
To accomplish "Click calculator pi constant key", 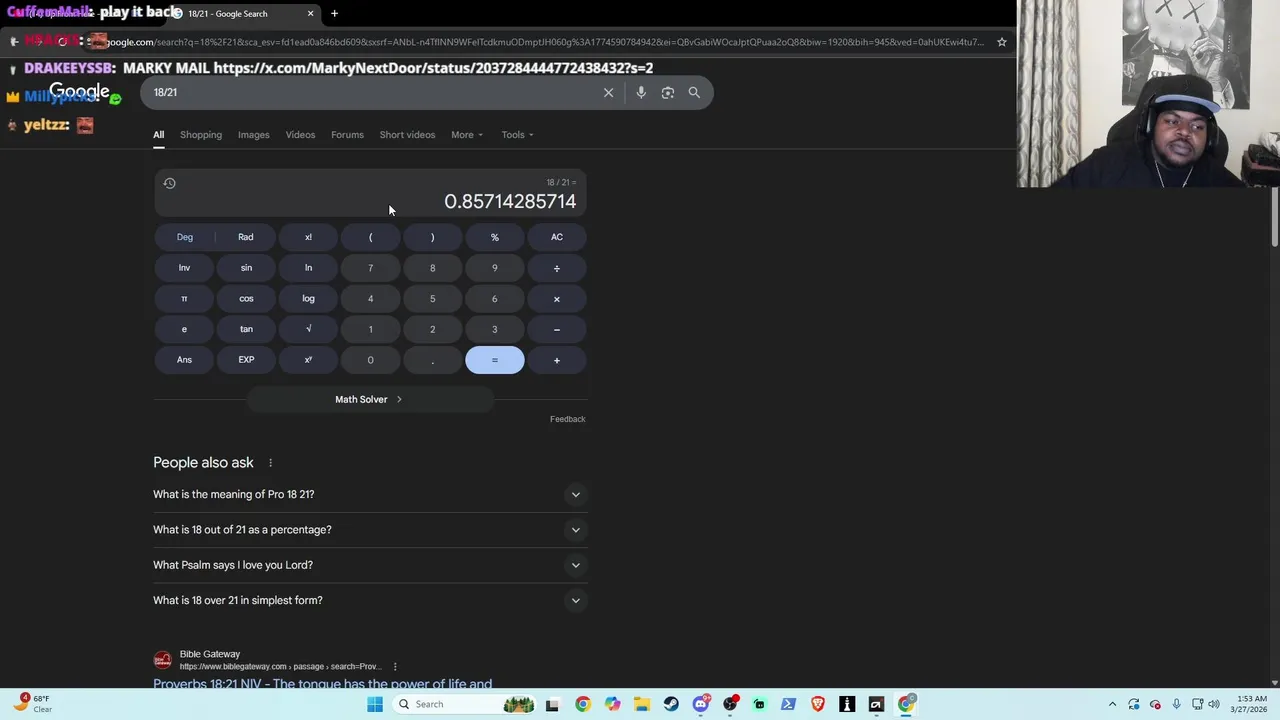I will [184, 299].
